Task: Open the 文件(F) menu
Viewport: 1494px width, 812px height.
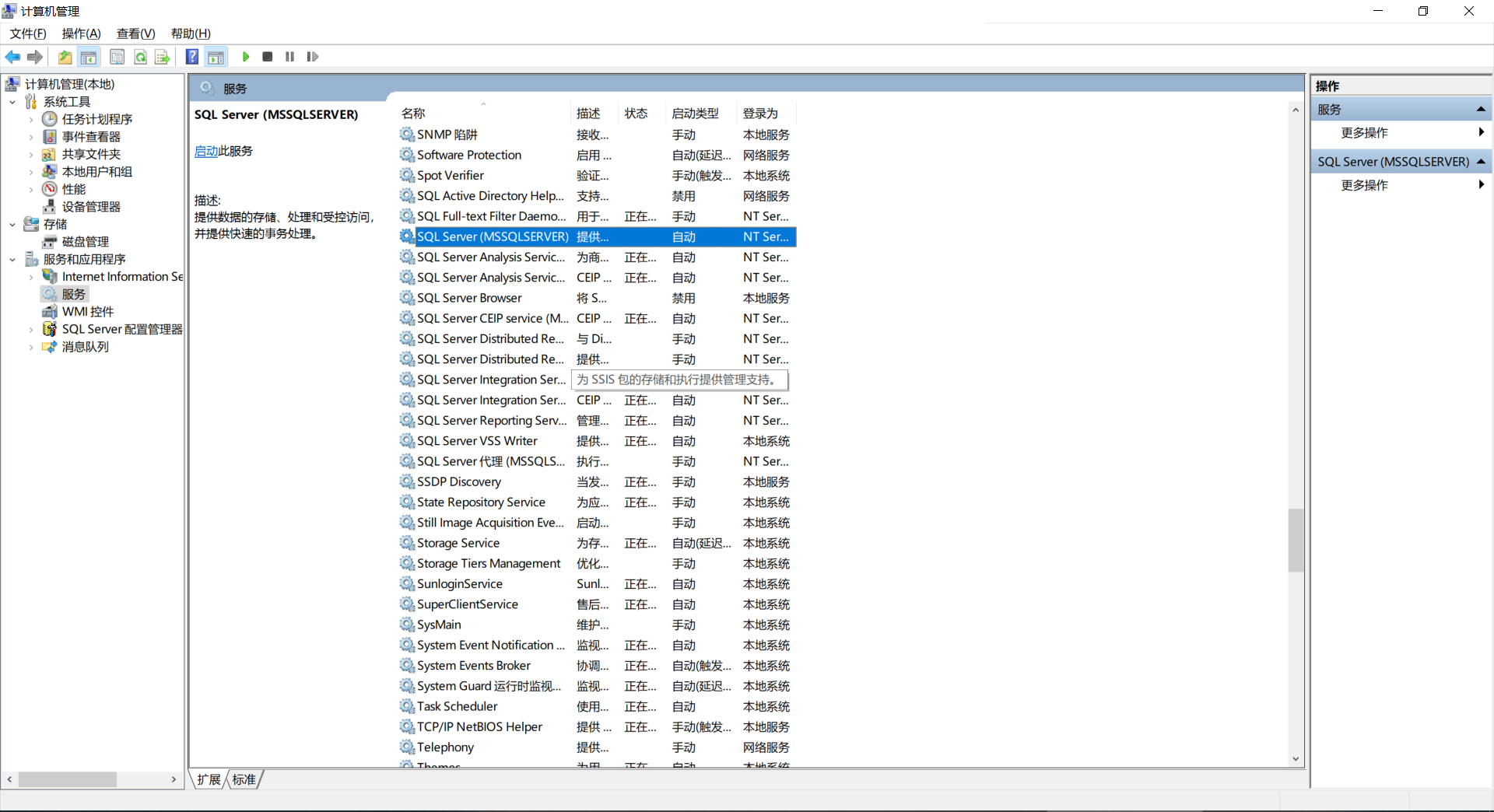Action: [28, 33]
